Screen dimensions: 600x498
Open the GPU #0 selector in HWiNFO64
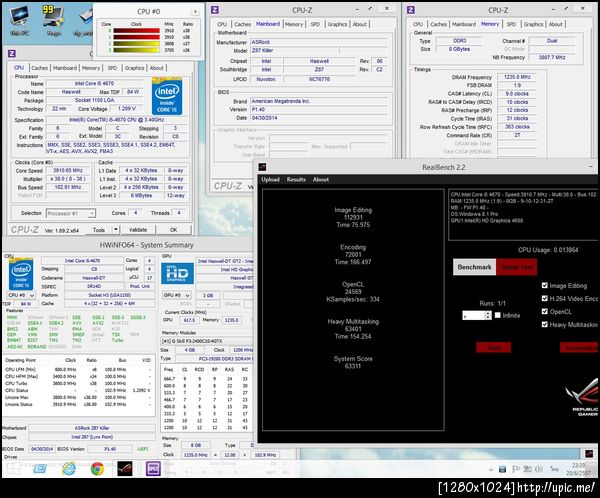177,295
